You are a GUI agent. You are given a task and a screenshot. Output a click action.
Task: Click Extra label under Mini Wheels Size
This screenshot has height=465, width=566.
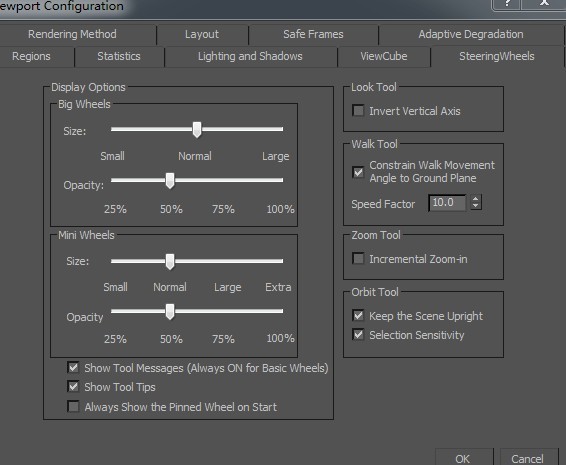tap(278, 287)
